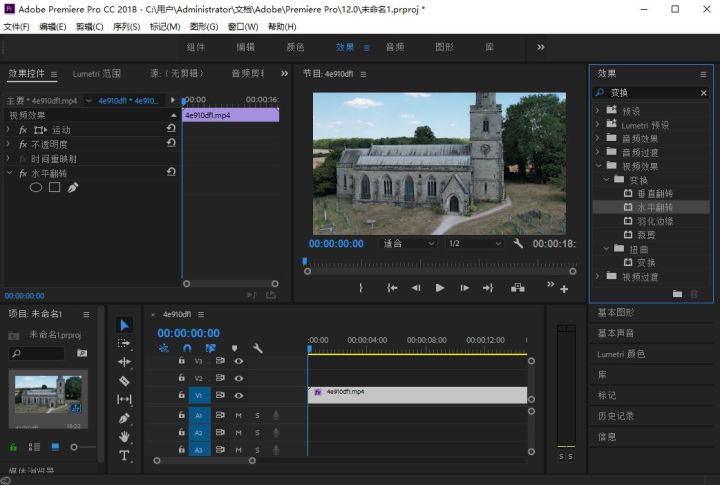Image resolution: width=720 pixels, height=485 pixels.
Task: Open the 适合 zoom level dropdown
Action: coord(409,243)
